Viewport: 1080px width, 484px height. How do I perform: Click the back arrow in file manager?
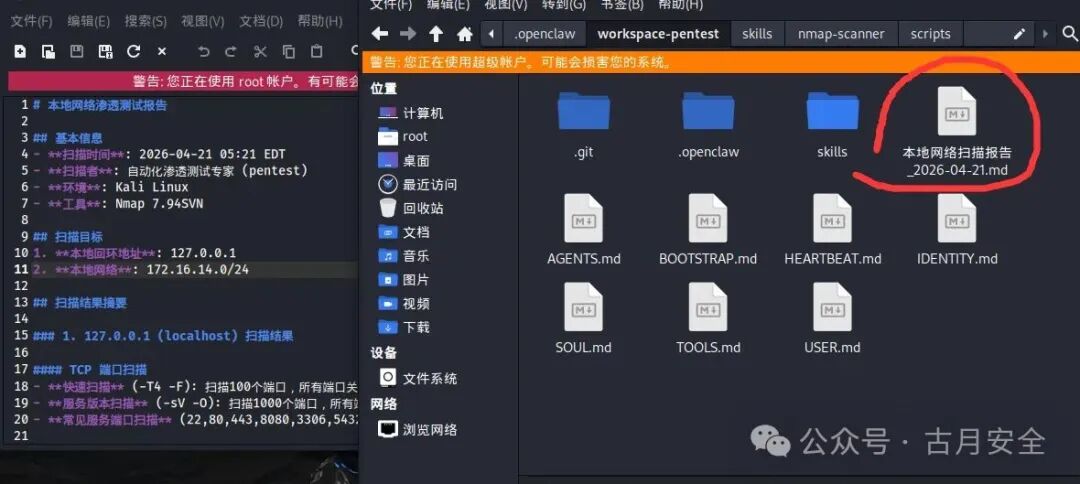[380, 34]
